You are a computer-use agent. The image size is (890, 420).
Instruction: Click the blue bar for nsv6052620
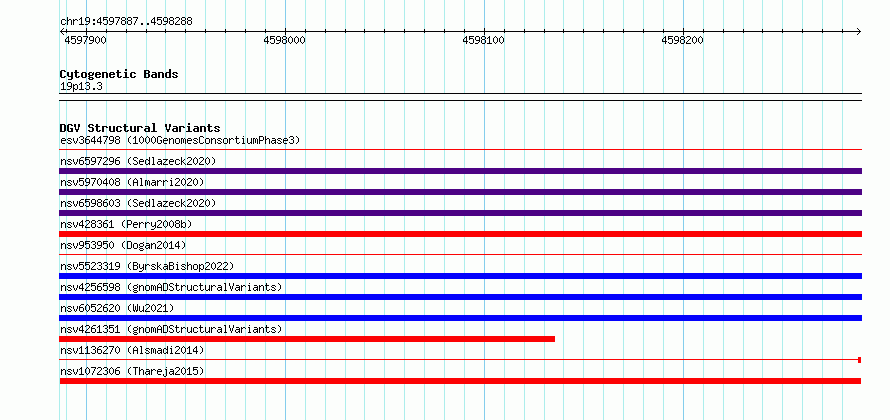pyautogui.click(x=460, y=318)
